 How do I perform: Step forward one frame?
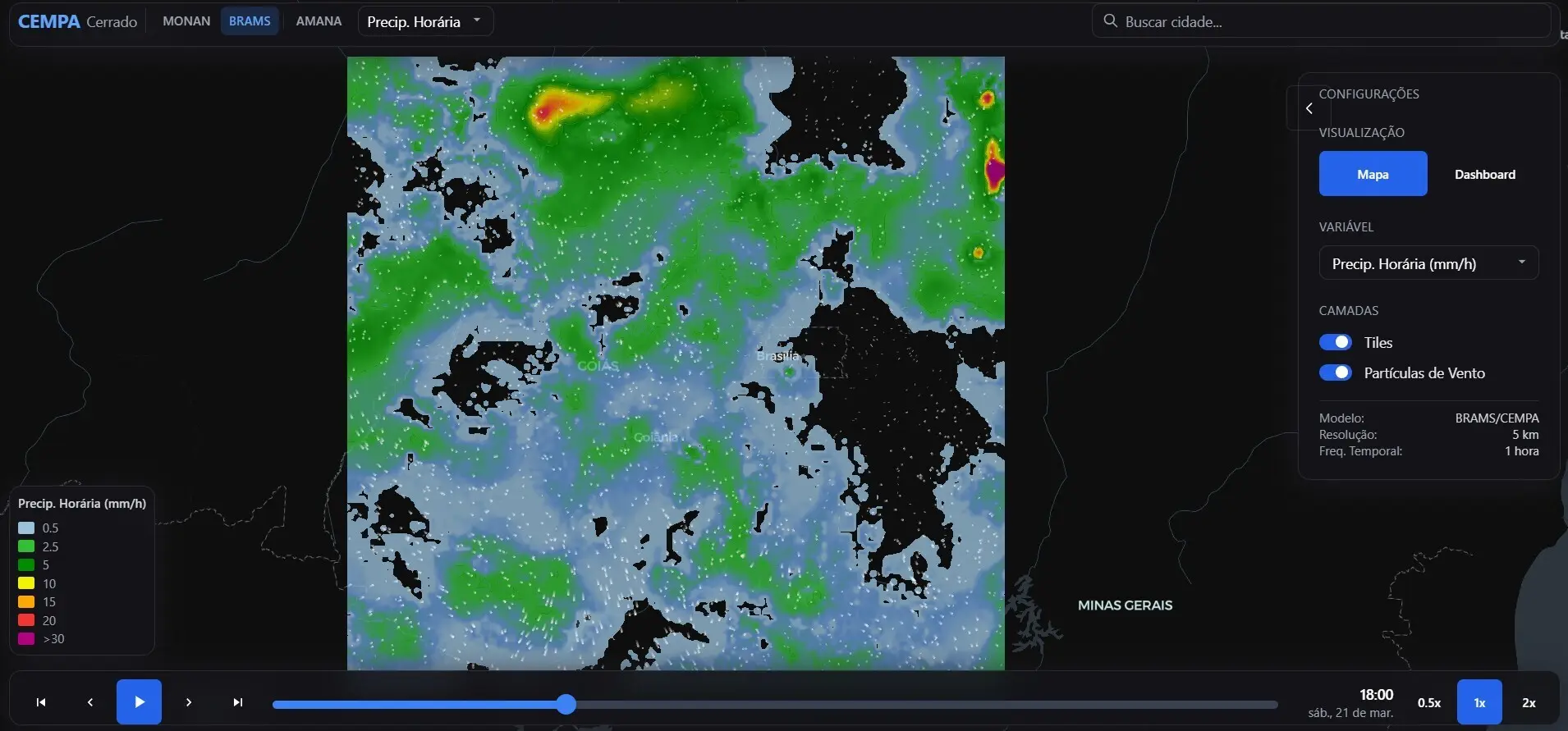click(189, 702)
